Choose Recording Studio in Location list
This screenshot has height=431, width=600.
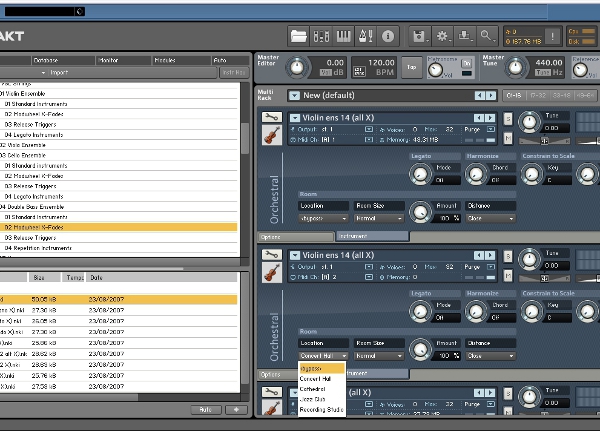coord(322,410)
